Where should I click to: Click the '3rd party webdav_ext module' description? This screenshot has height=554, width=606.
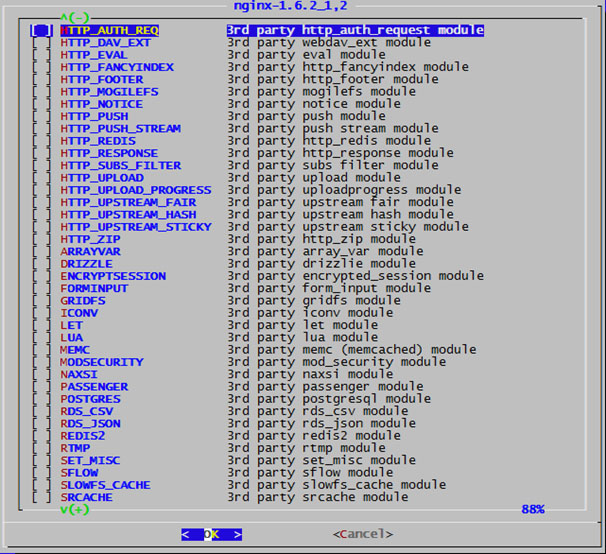click(x=329, y=43)
